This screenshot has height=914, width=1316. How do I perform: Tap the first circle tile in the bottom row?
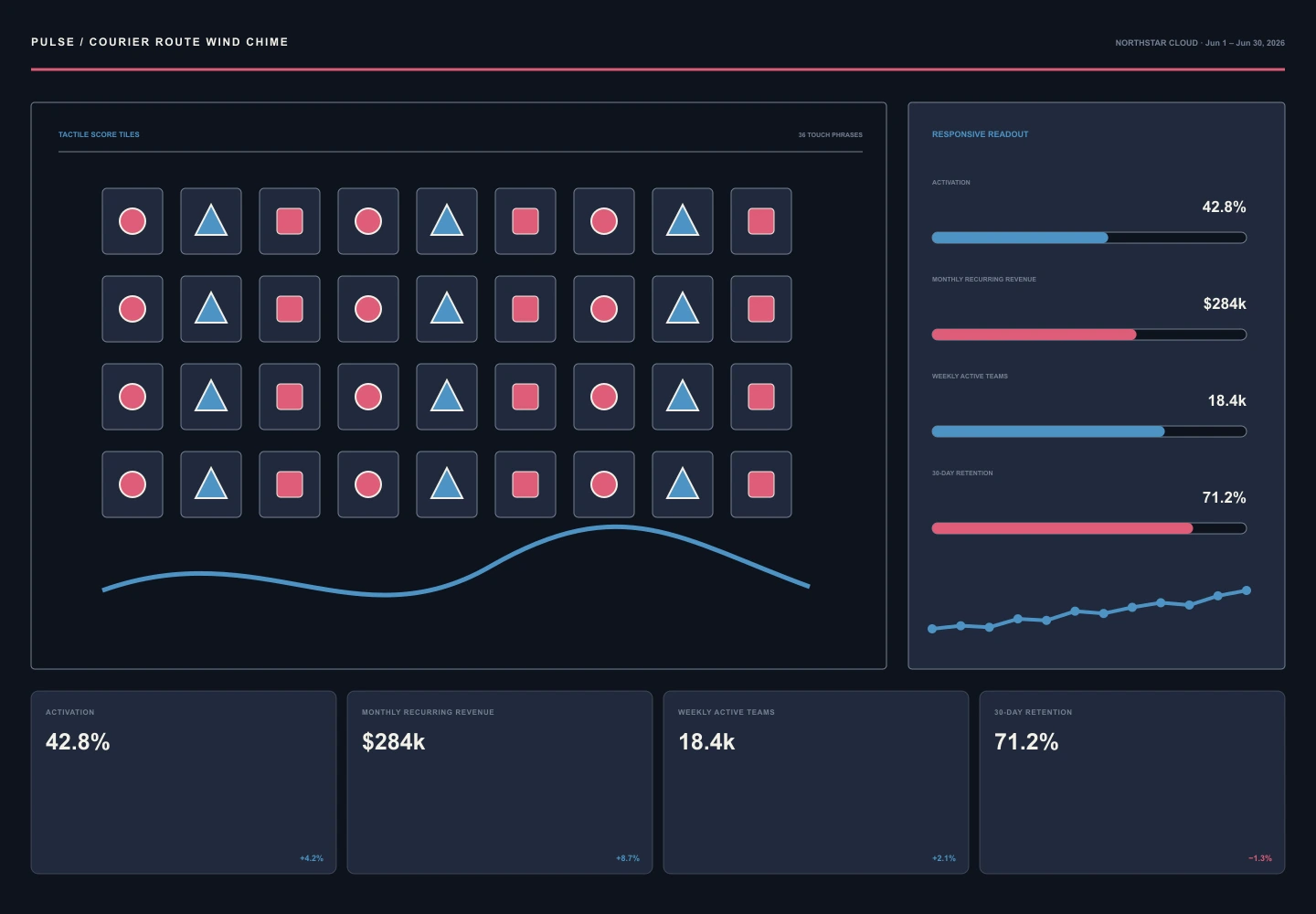pos(133,484)
